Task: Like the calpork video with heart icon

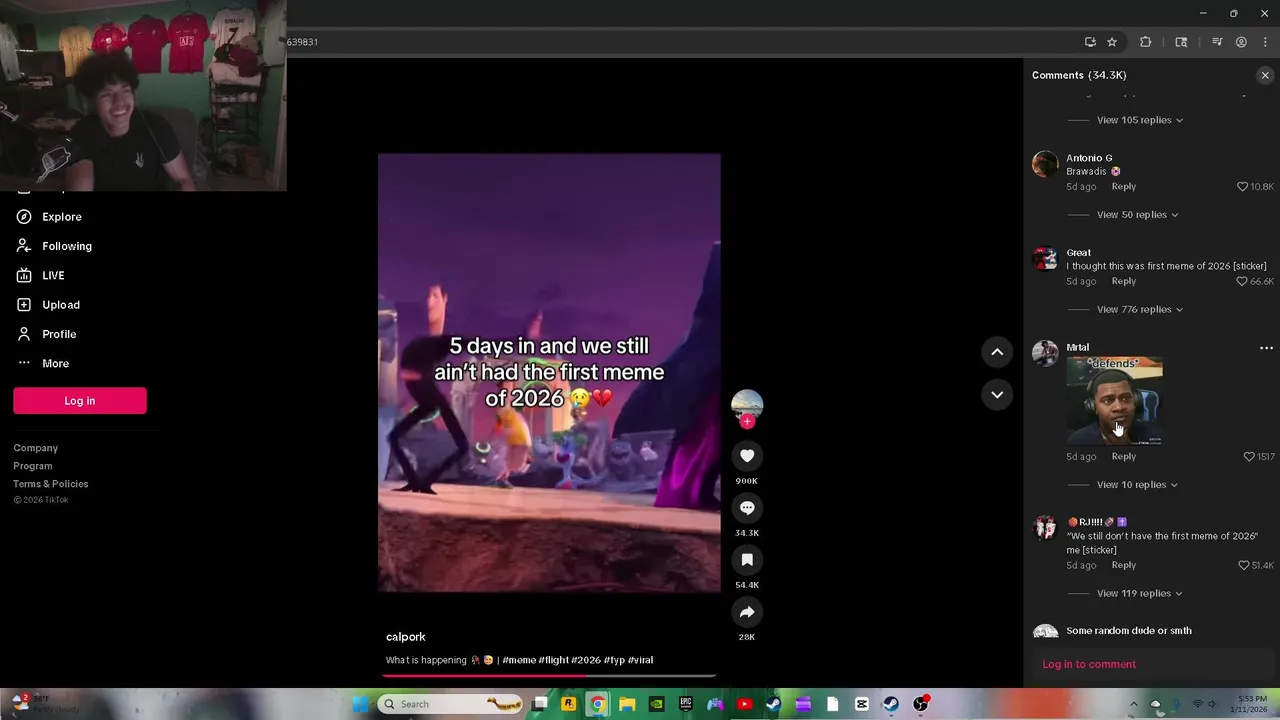Action: tap(747, 456)
